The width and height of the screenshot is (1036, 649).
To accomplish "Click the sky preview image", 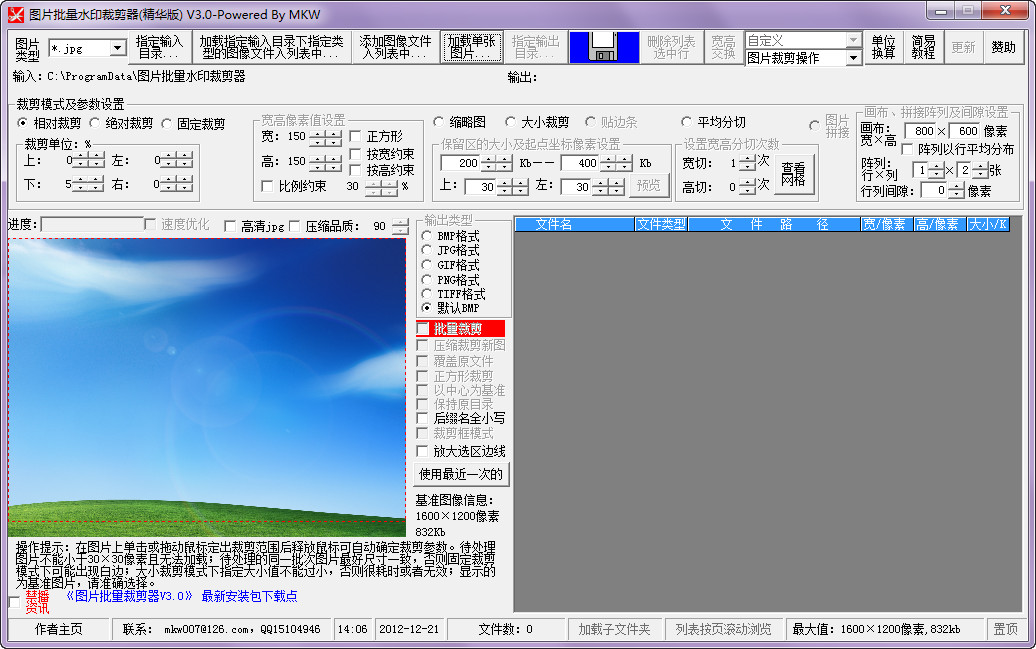I will point(207,387).
